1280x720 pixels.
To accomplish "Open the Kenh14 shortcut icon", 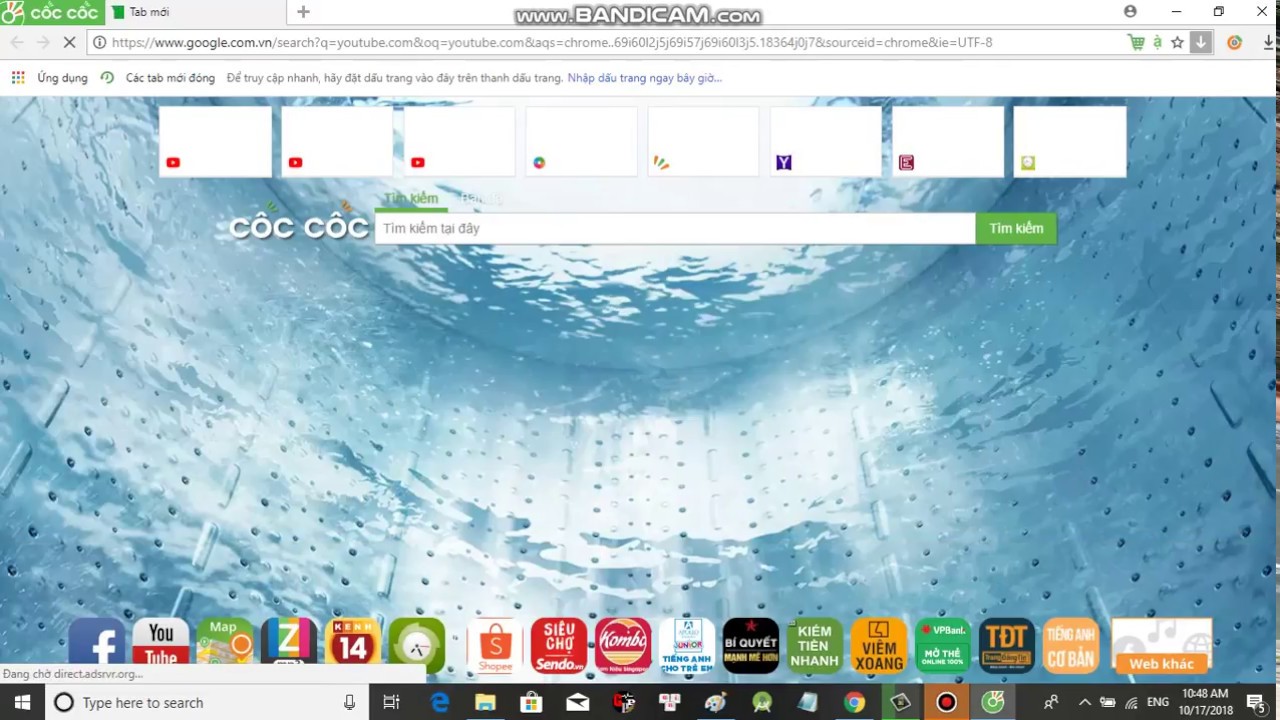I will [x=353, y=645].
